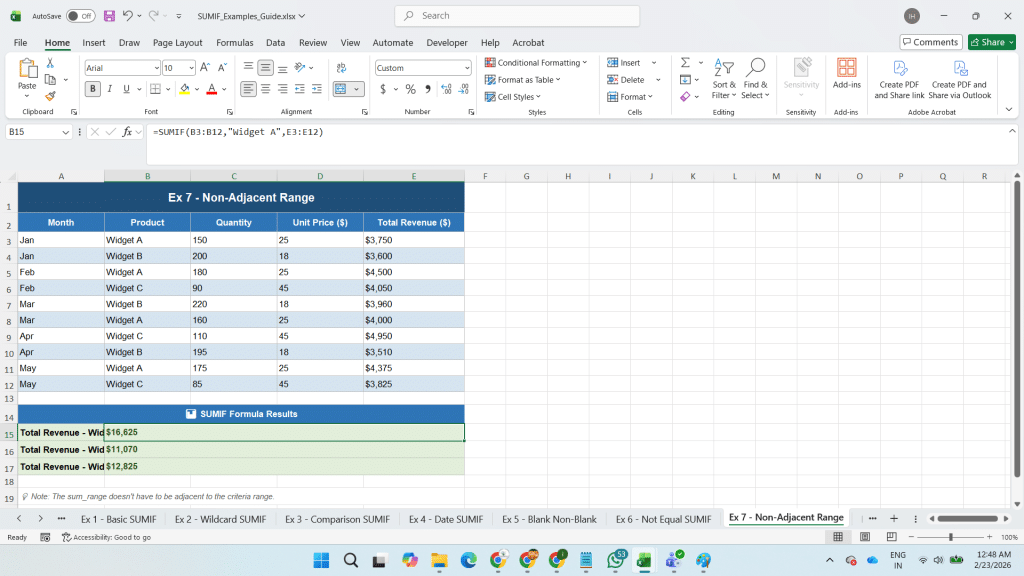The image size is (1024, 576).
Task: Open Sort & Filter options
Action: 722,82
